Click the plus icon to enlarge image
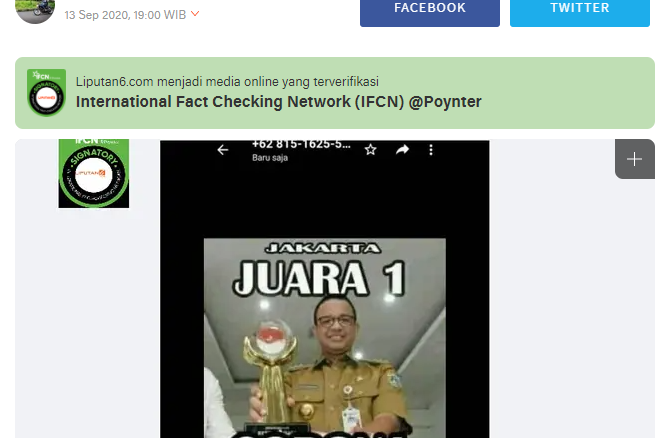 tap(634, 159)
